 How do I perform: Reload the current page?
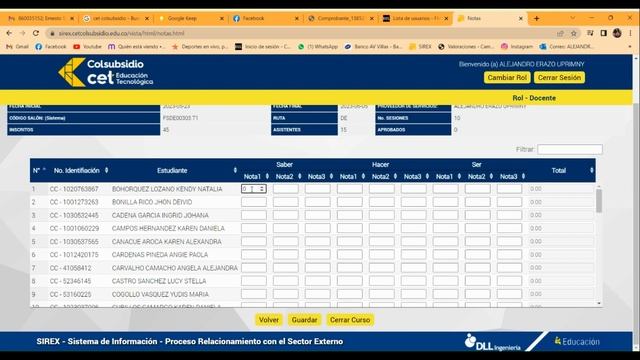click(36, 33)
